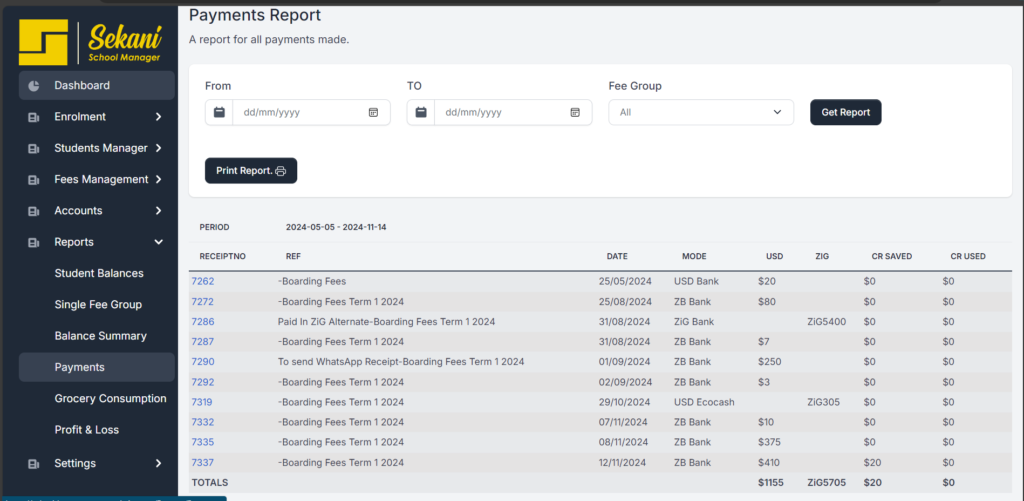Click the Students Manager sidebar icon
The width and height of the screenshot is (1024, 501).
34,148
